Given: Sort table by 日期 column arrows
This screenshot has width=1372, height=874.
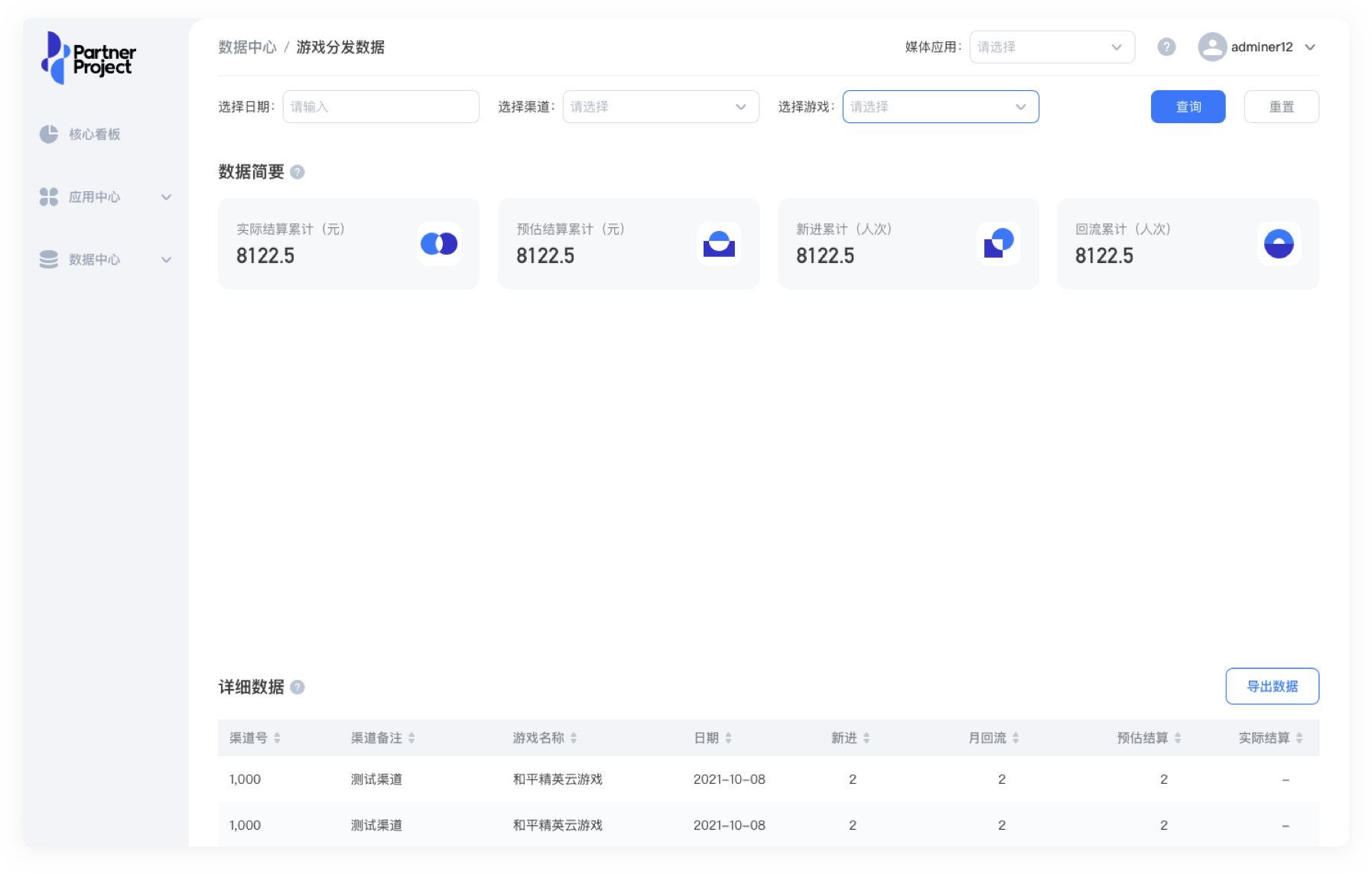Looking at the screenshot, I should tap(728, 738).
